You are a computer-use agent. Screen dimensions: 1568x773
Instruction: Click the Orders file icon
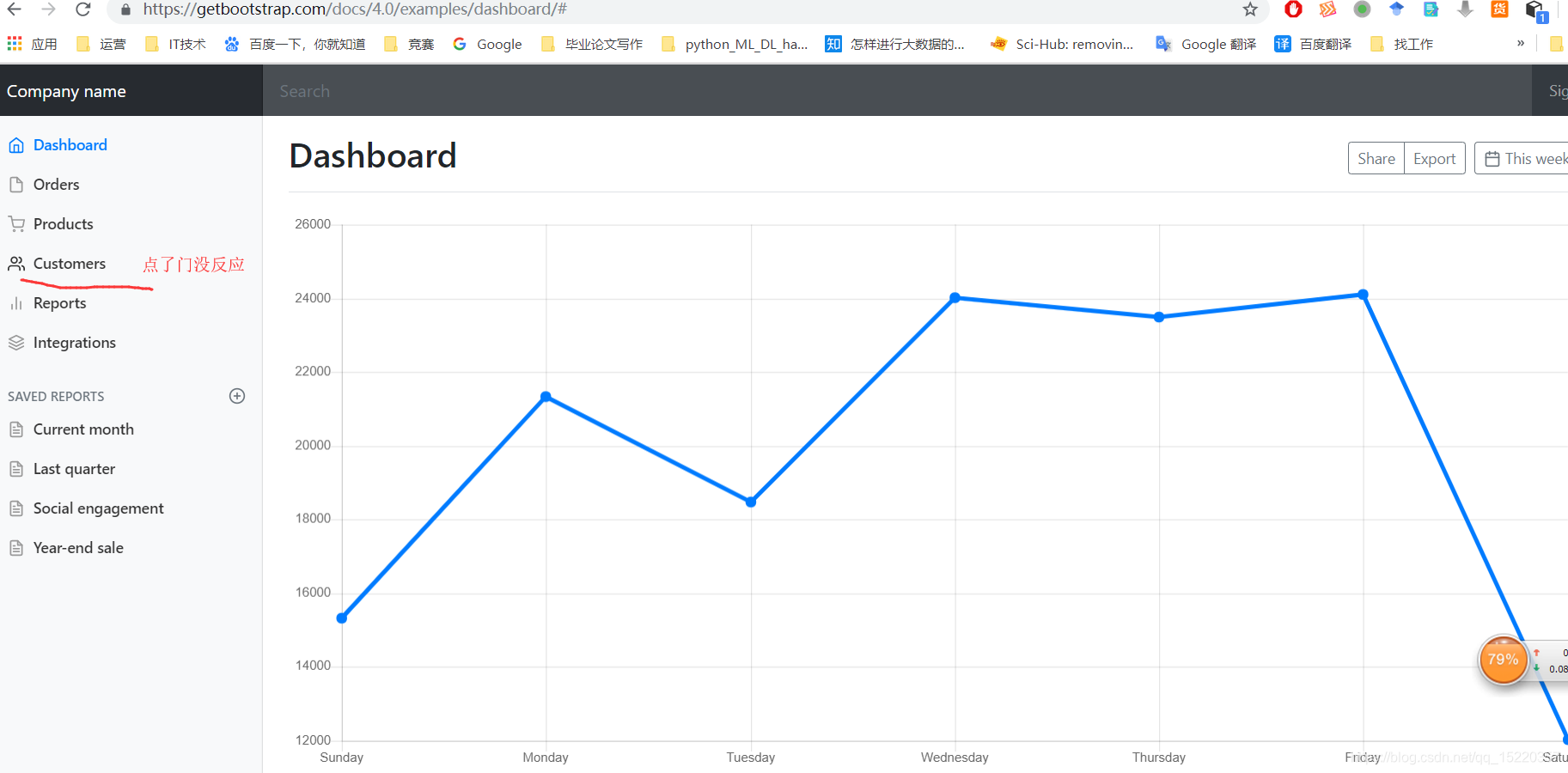click(16, 185)
